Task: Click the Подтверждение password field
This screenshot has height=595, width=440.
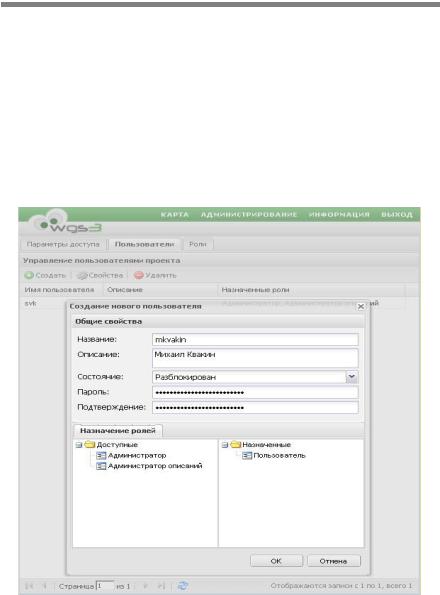Action: click(x=255, y=408)
